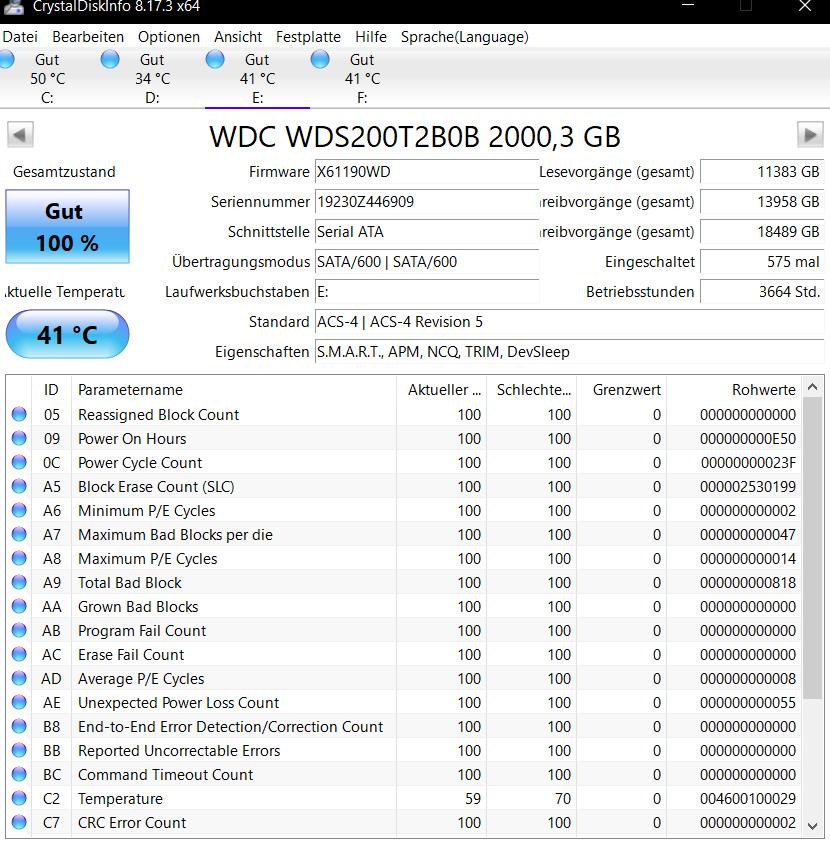The image size is (830, 842).
Task: Click status icon of CRC Error Count
Action: coord(19,822)
